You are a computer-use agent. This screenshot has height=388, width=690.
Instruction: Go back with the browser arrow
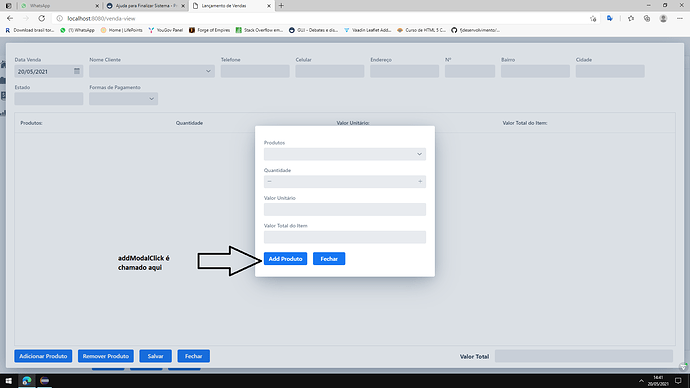pyautogui.click(x=10, y=18)
